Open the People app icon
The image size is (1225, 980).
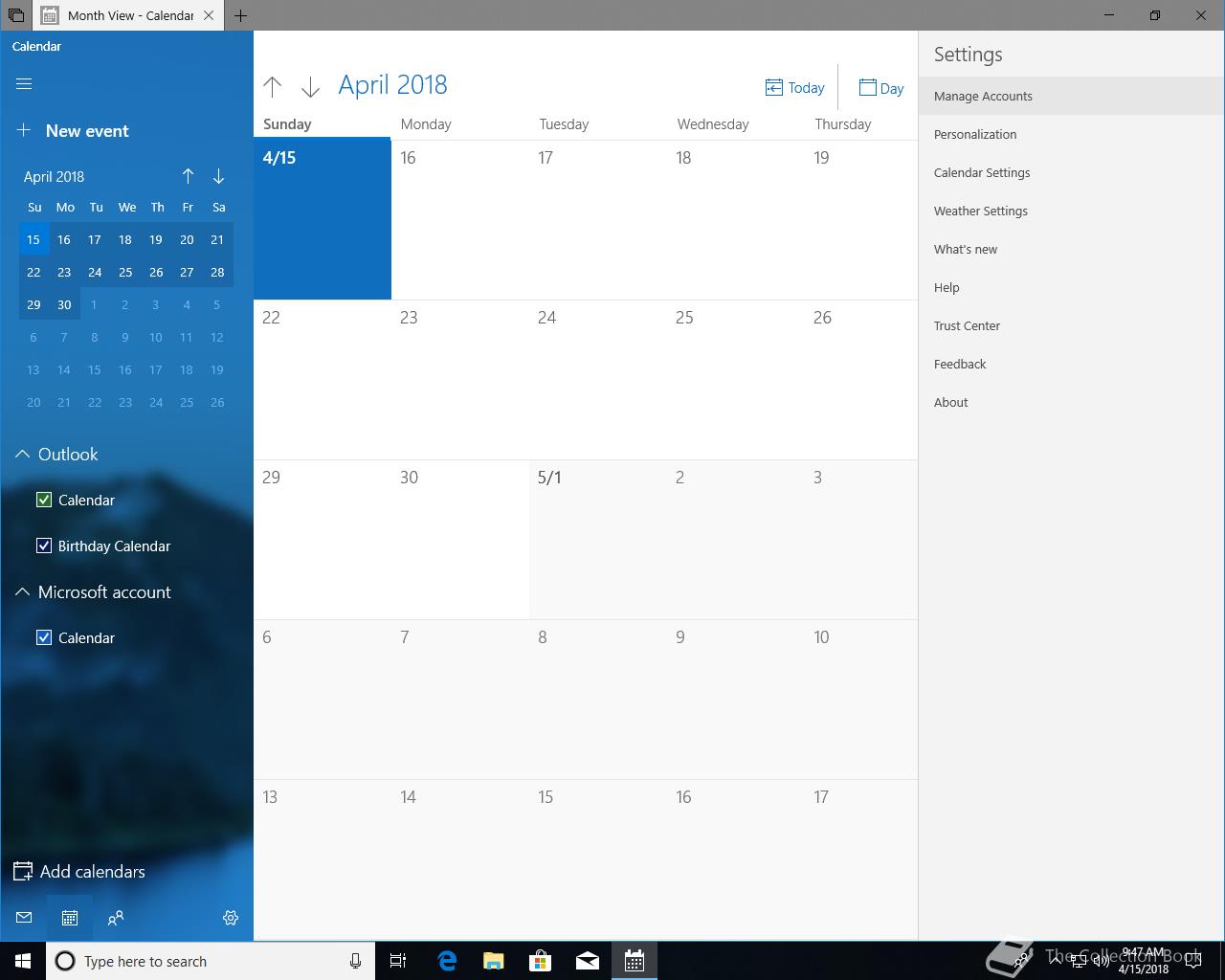[x=116, y=918]
